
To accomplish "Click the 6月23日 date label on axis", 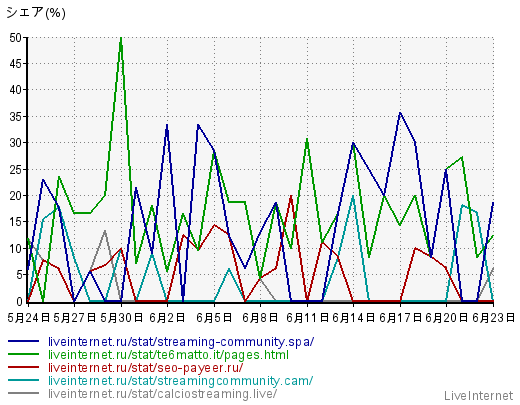I will click(494, 318).
